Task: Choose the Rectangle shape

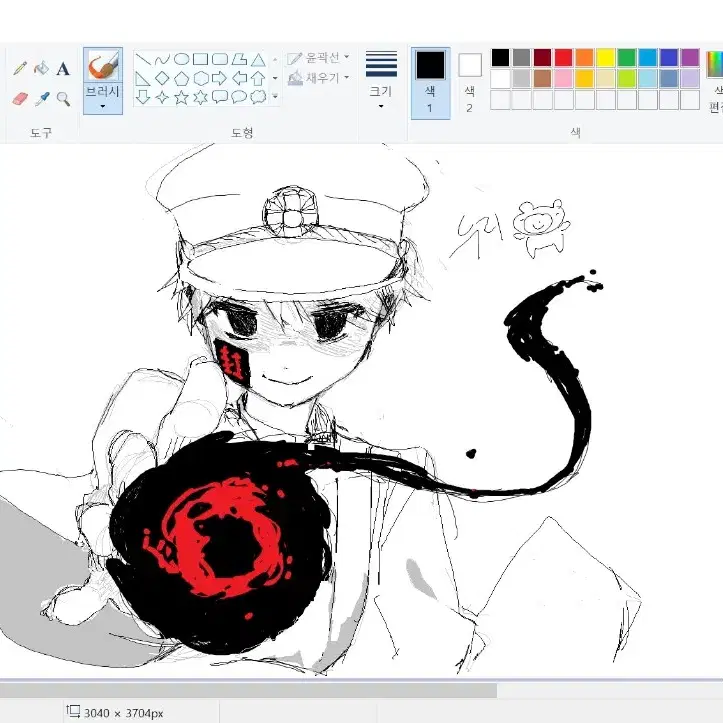Action: [x=201, y=59]
